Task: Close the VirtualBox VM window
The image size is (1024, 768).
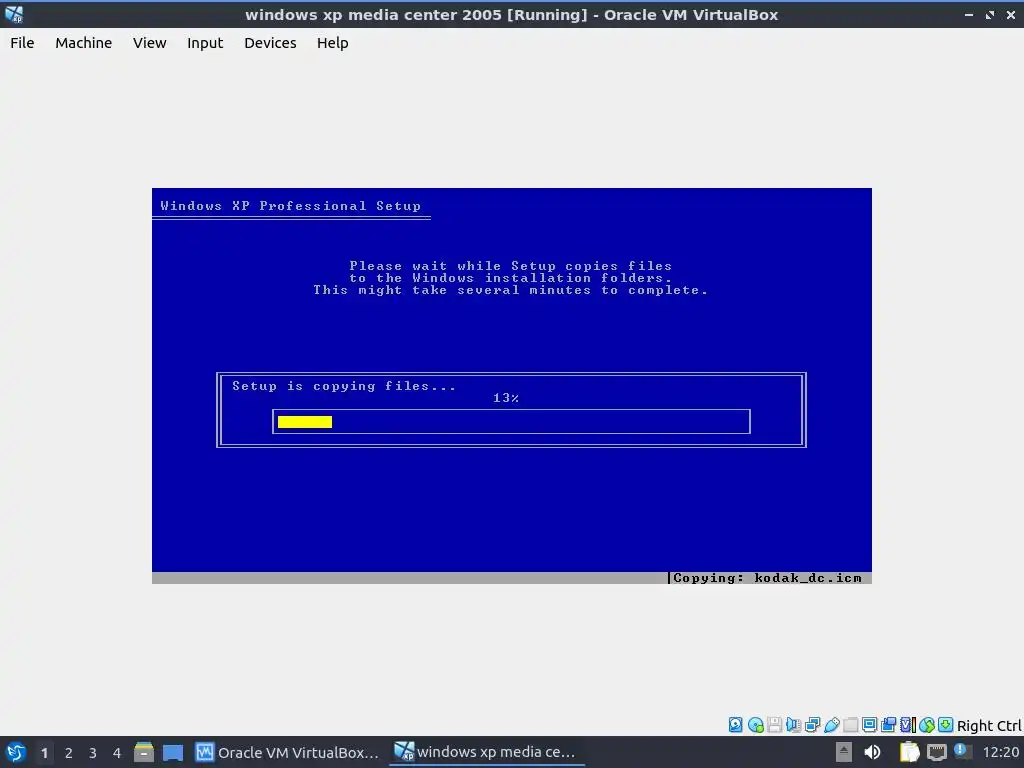Action: pyautogui.click(x=1010, y=14)
